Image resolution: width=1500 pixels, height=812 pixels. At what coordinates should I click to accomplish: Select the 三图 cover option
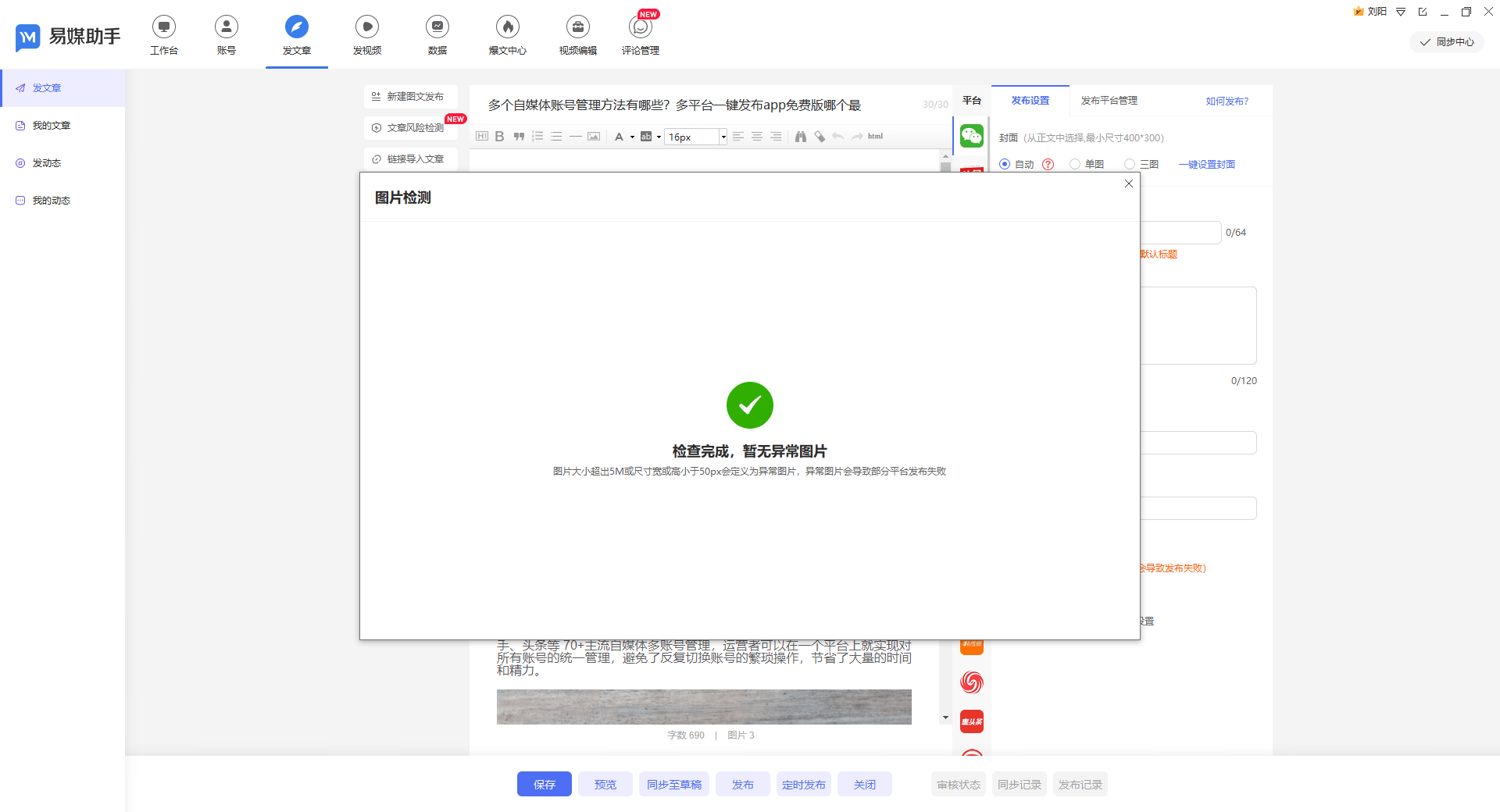[x=1130, y=164]
